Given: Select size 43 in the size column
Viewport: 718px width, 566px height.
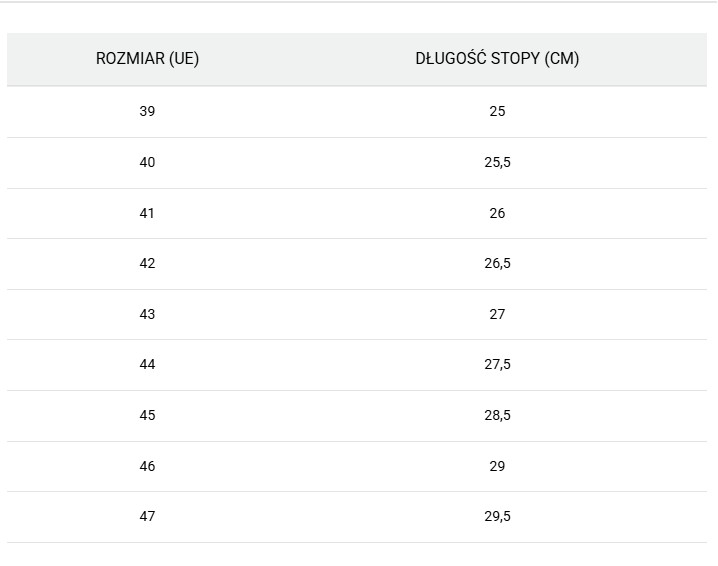Looking at the screenshot, I should 147,314.
